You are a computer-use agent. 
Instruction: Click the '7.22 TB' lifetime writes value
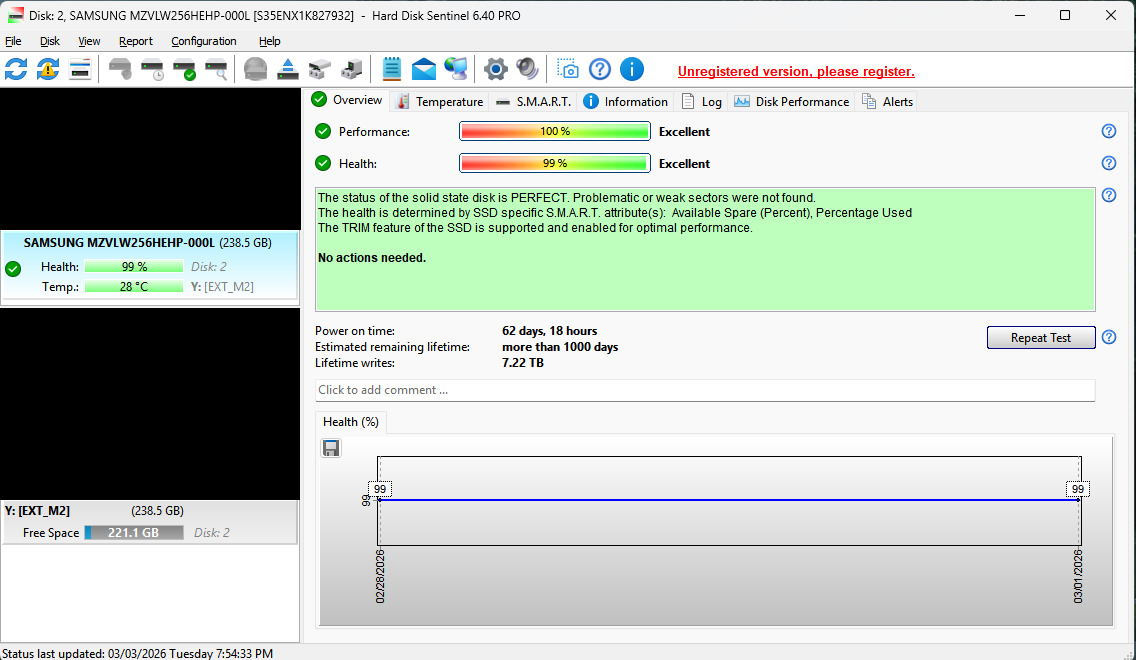(x=522, y=363)
